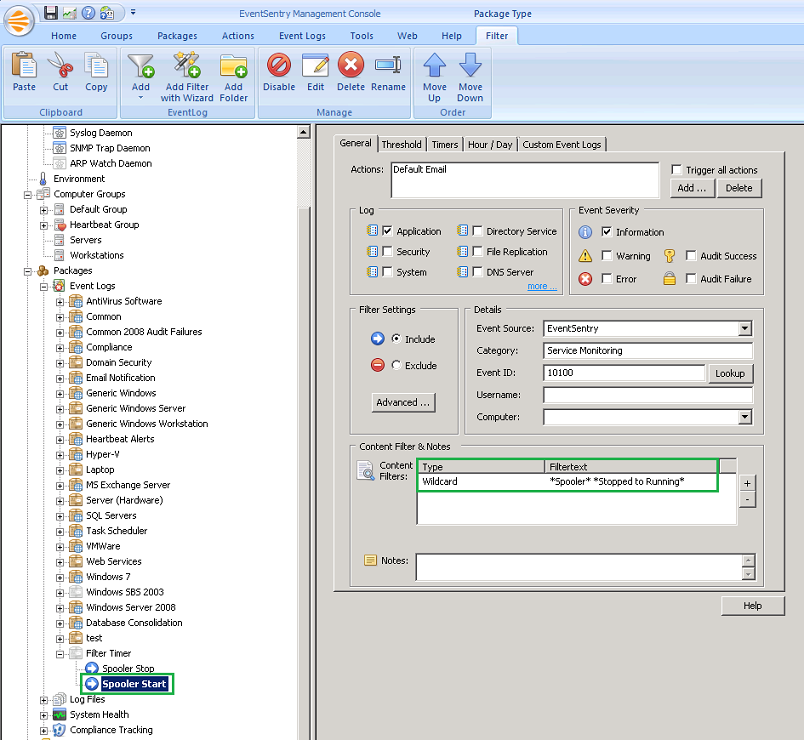Screen dimensions: 804x740
Task: Click the Delete action button
Action: pyautogui.click(x=739, y=188)
